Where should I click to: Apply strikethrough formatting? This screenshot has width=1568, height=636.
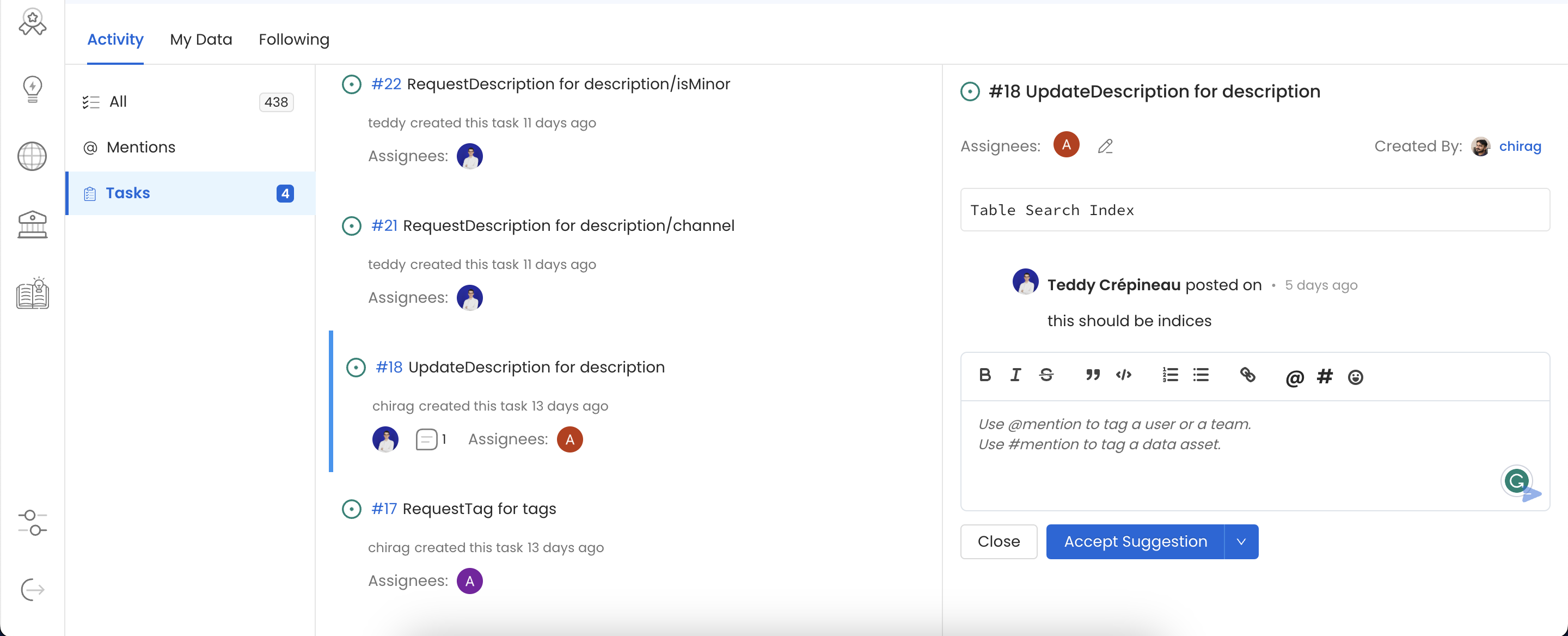pos(1046,375)
